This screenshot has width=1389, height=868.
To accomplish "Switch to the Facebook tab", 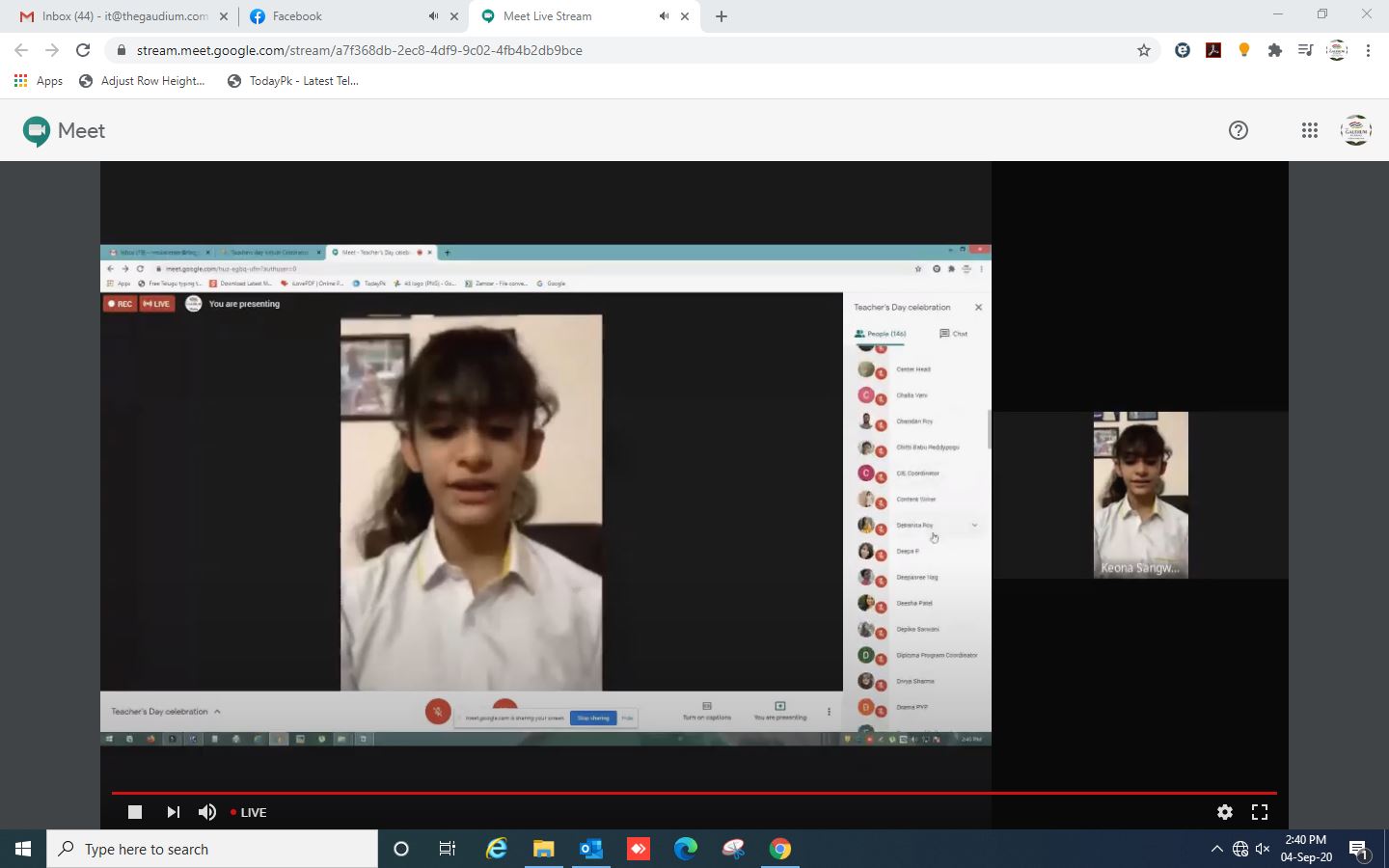I will pos(328,16).
